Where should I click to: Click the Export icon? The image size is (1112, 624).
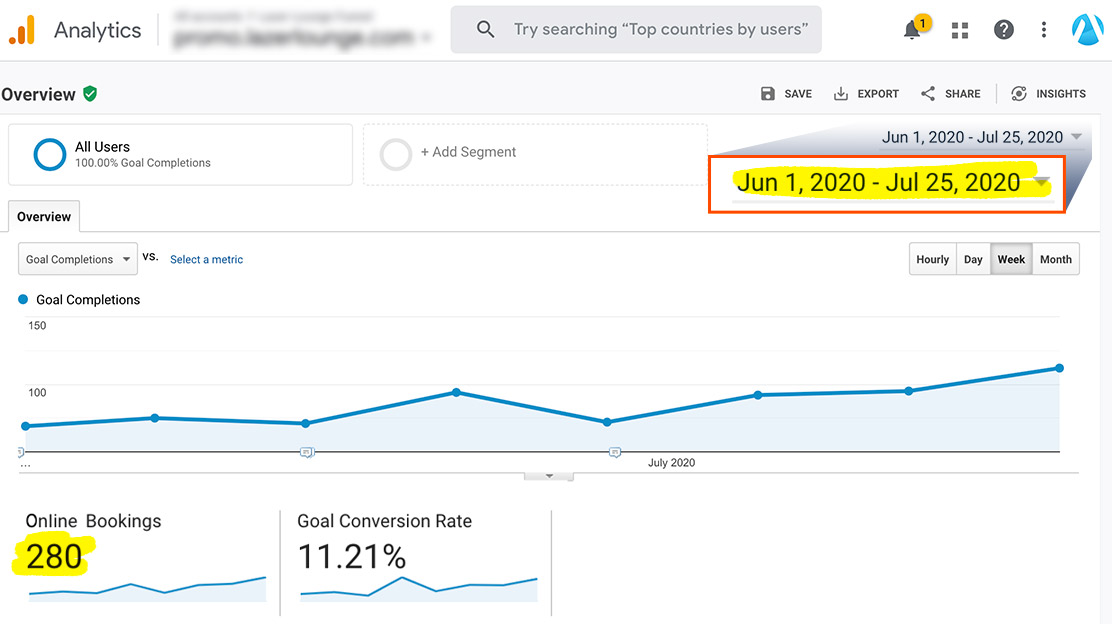click(841, 93)
